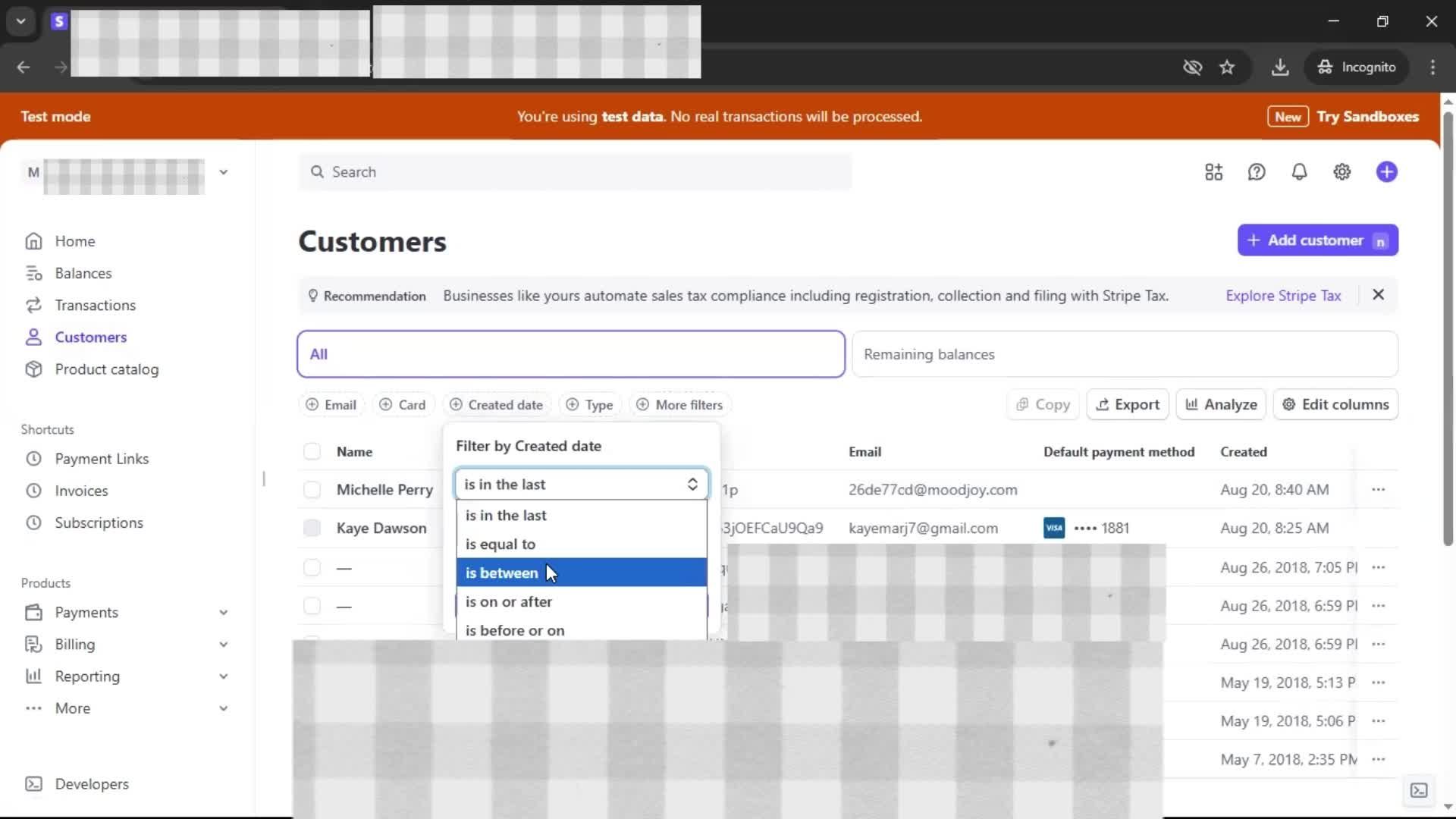Open the Stripe shell terminal icon
This screenshot has height=819, width=1456.
1418,790
